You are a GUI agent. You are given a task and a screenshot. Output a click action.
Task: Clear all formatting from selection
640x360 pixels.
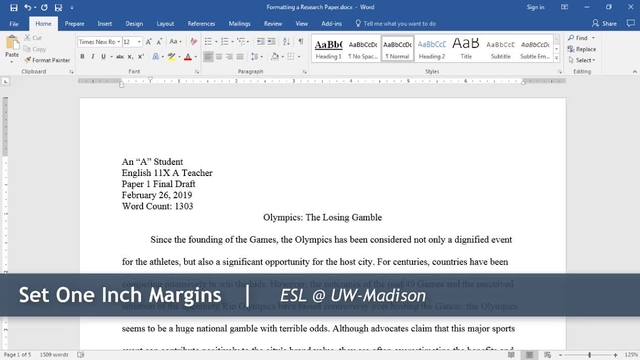193,42
